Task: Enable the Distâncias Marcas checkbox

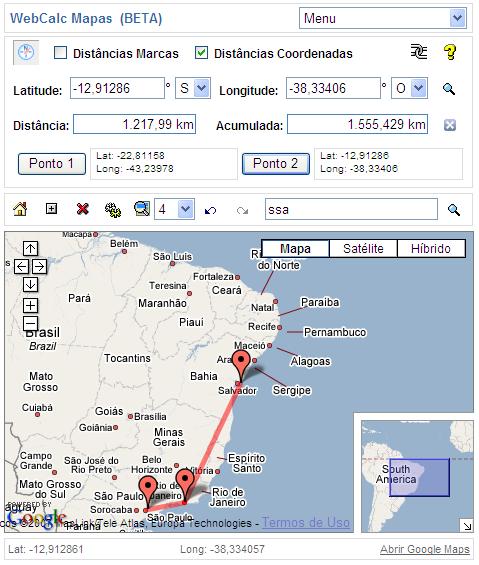Action: pyautogui.click(x=60, y=53)
